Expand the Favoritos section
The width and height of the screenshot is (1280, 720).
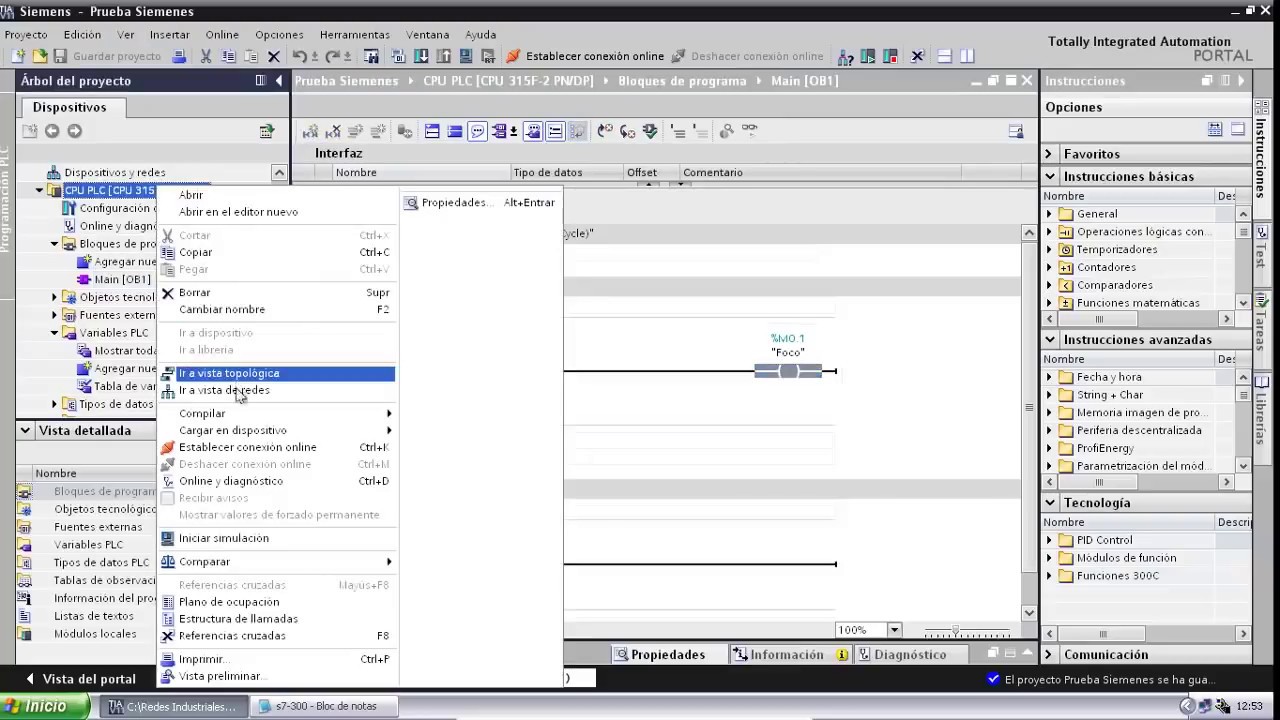[1049, 154]
